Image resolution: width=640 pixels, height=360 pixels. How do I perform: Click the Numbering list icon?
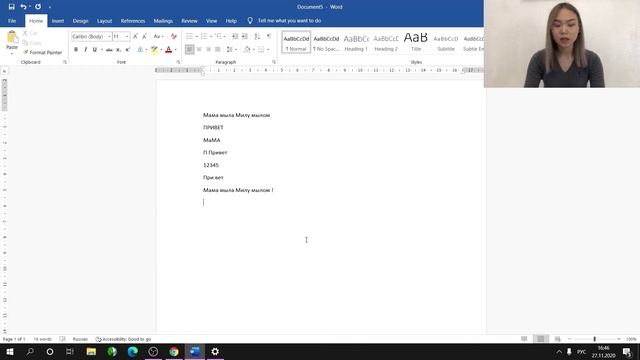pyautogui.click(x=204, y=37)
